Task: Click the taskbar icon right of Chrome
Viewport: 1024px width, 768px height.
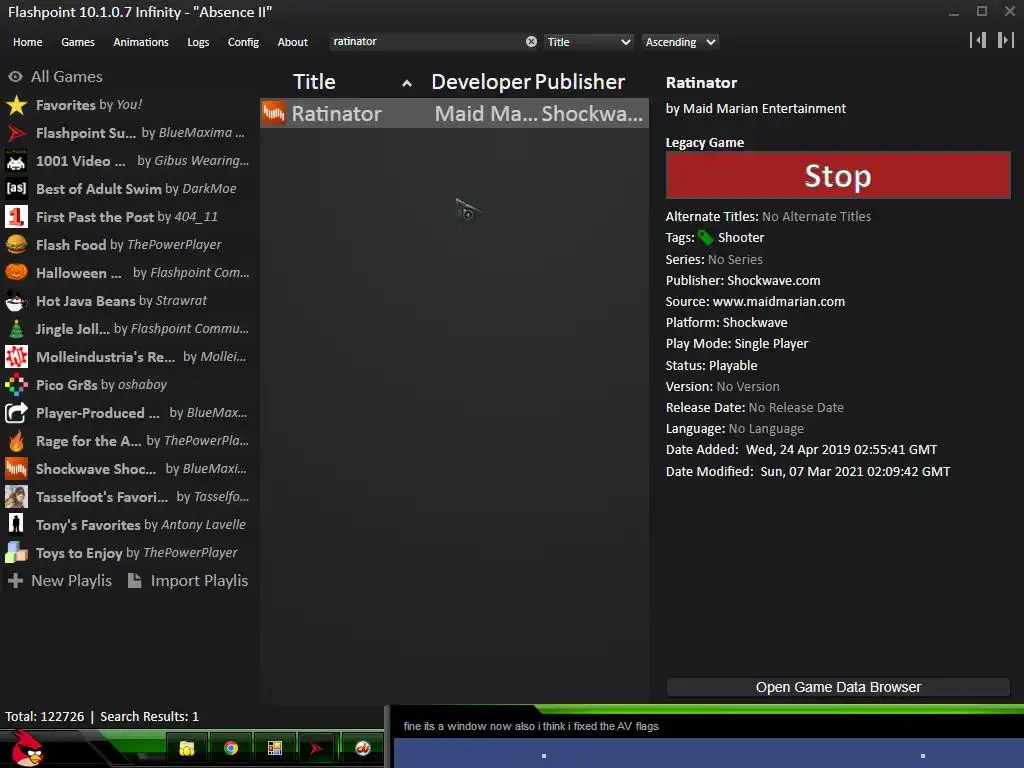Action: pyautogui.click(x=274, y=748)
